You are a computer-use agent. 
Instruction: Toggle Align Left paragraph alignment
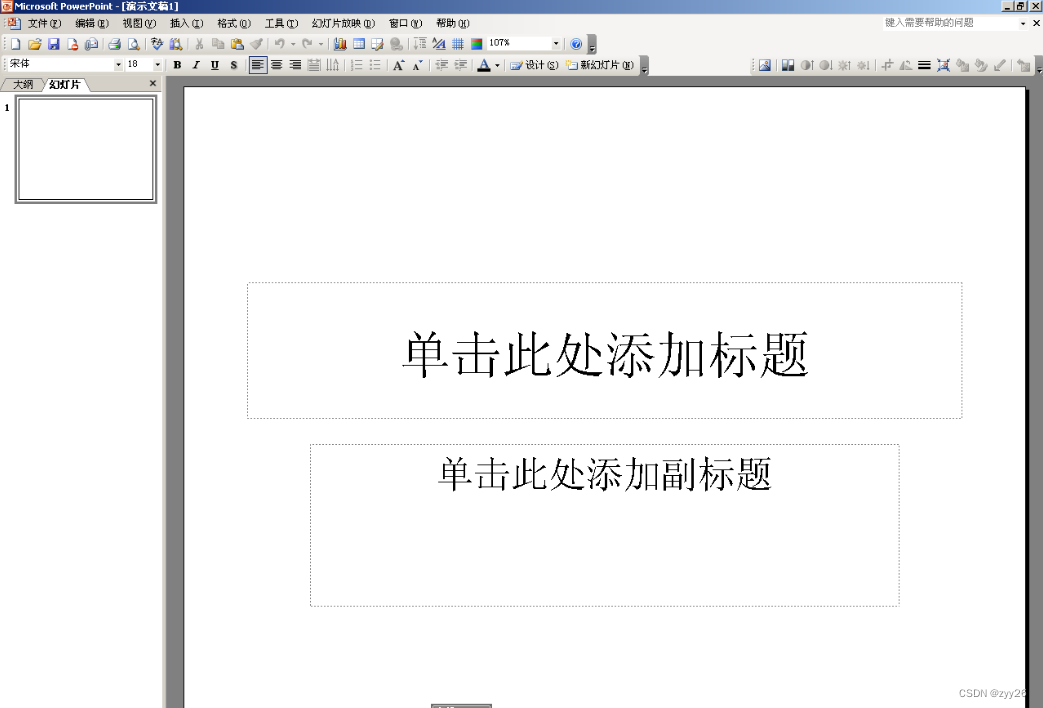[258, 65]
